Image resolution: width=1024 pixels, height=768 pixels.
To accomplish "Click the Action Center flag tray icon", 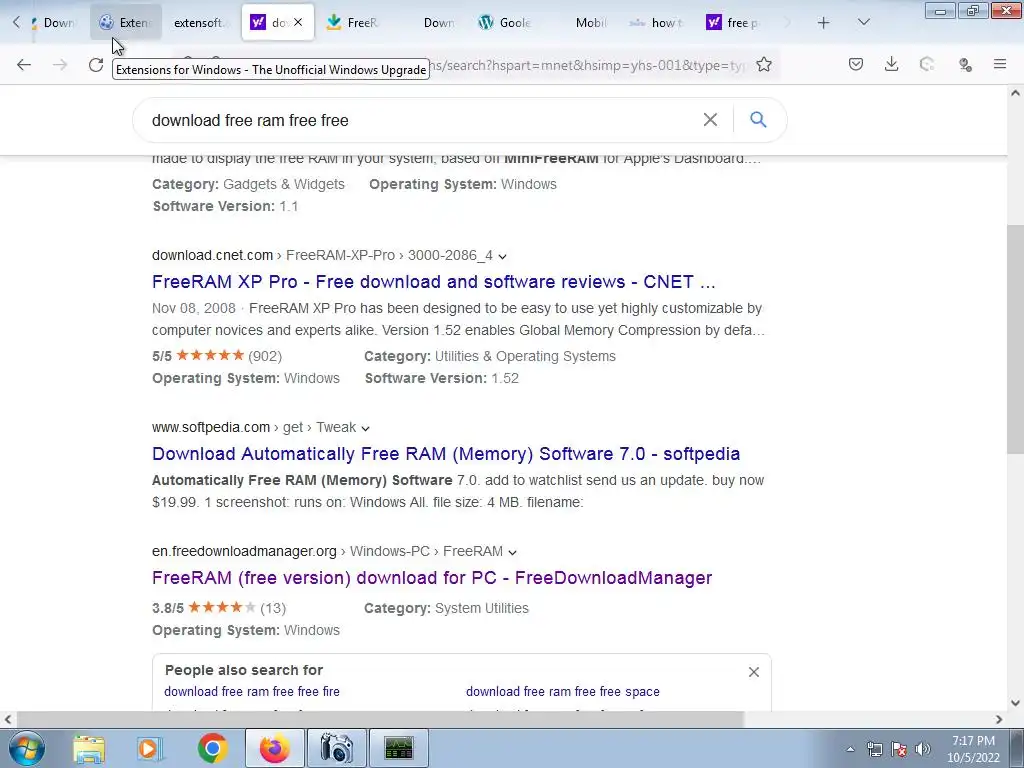I will (x=899, y=749).
